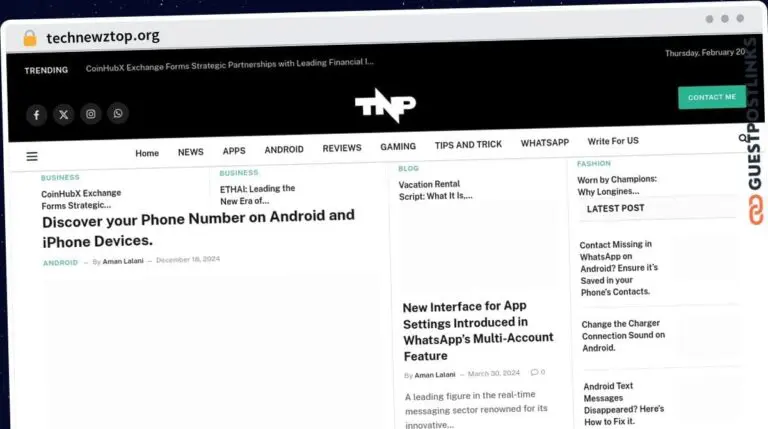Click the CONTACT ME button
The height and width of the screenshot is (429, 768).
click(x=712, y=97)
